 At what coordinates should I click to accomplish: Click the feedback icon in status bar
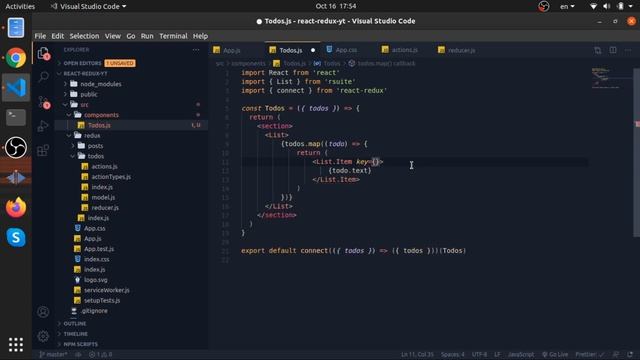pos(616,355)
